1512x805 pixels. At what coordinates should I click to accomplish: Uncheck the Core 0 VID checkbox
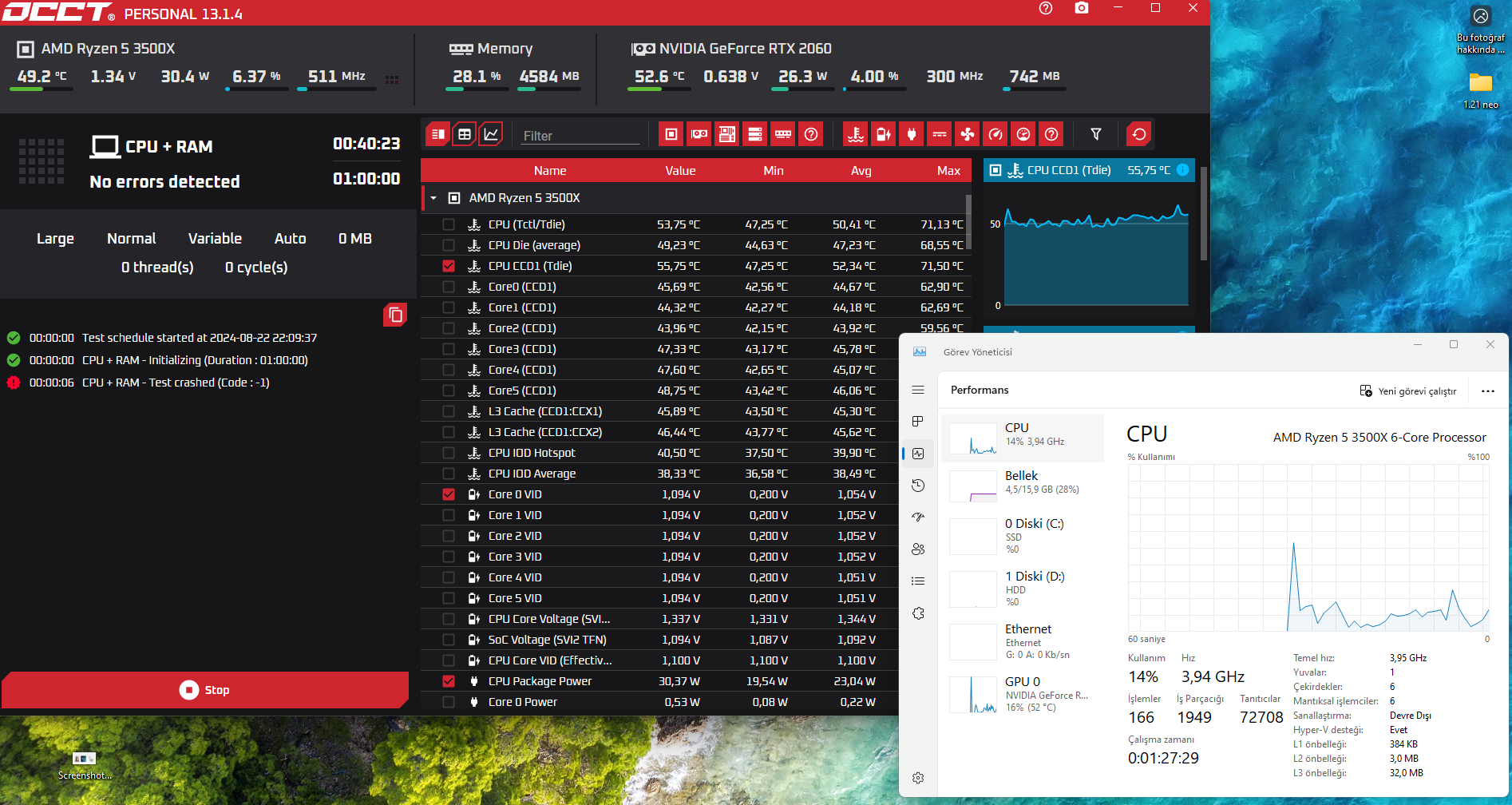point(449,494)
